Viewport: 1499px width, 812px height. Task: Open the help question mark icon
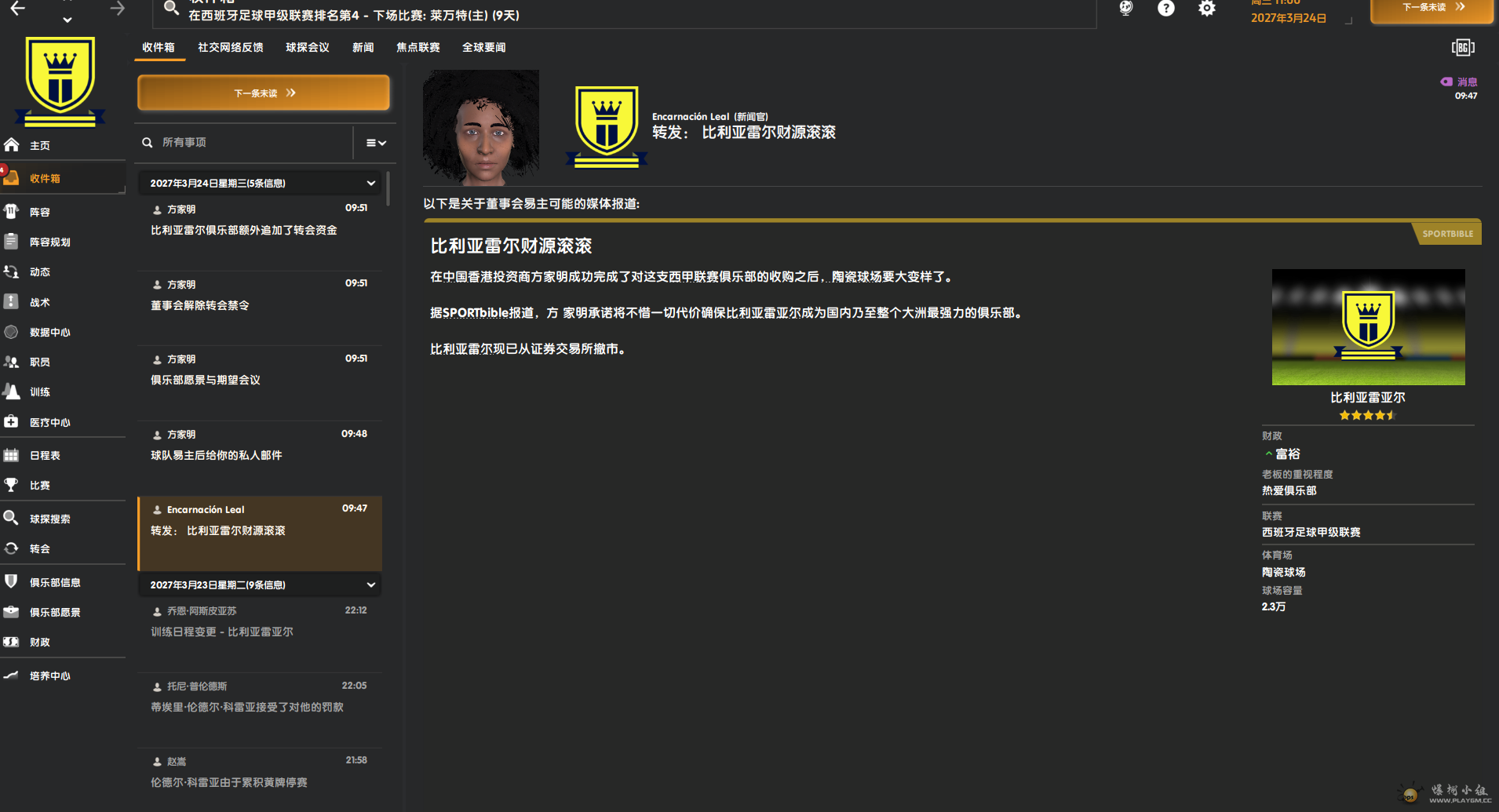(1166, 9)
